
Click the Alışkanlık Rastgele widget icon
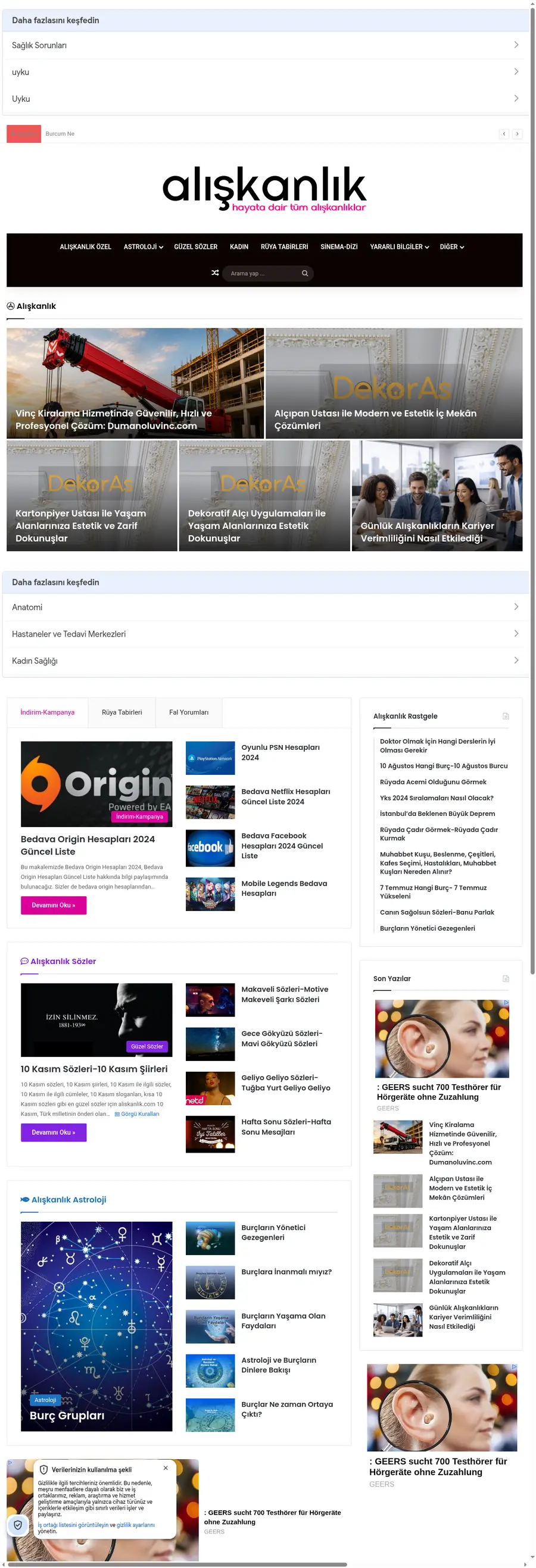(506, 716)
